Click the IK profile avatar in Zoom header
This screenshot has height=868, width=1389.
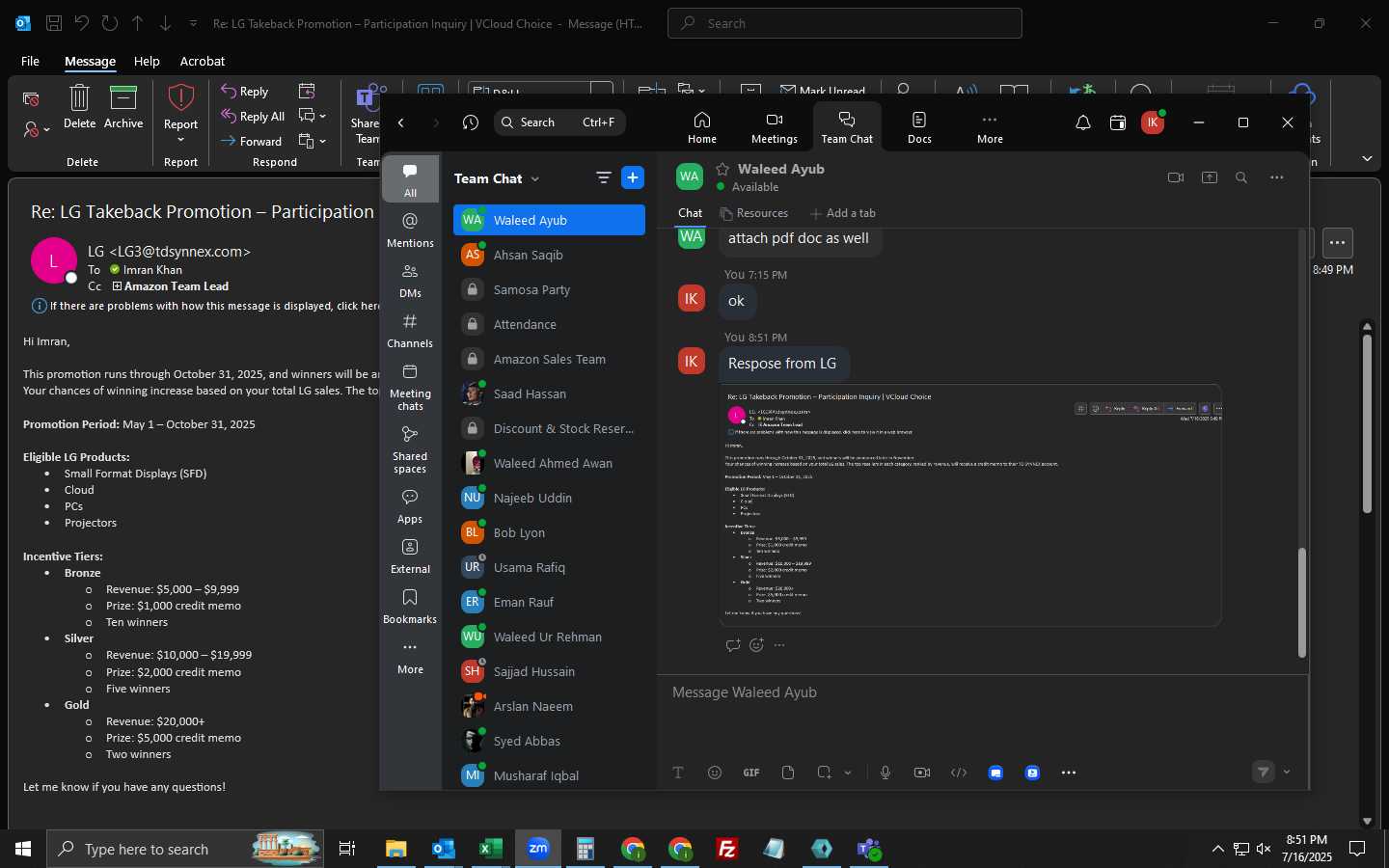click(x=1152, y=122)
